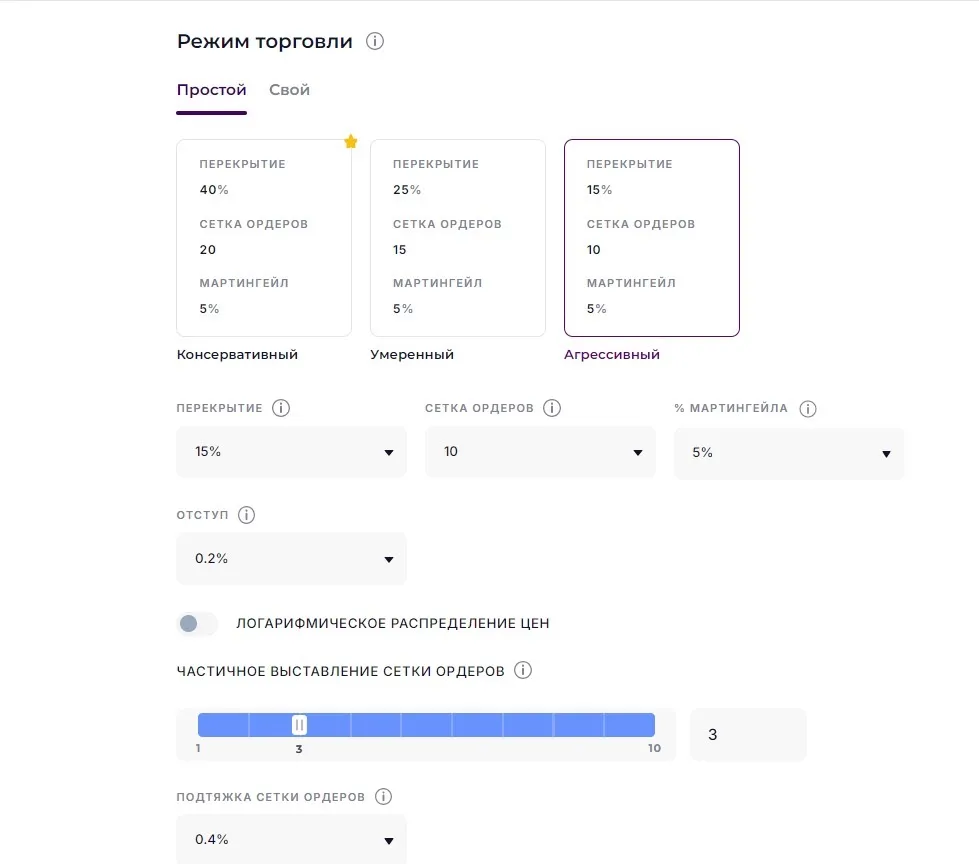This screenshot has width=979, height=864.
Task: Click info icon for частичное выставление сетки
Action: pos(523,671)
